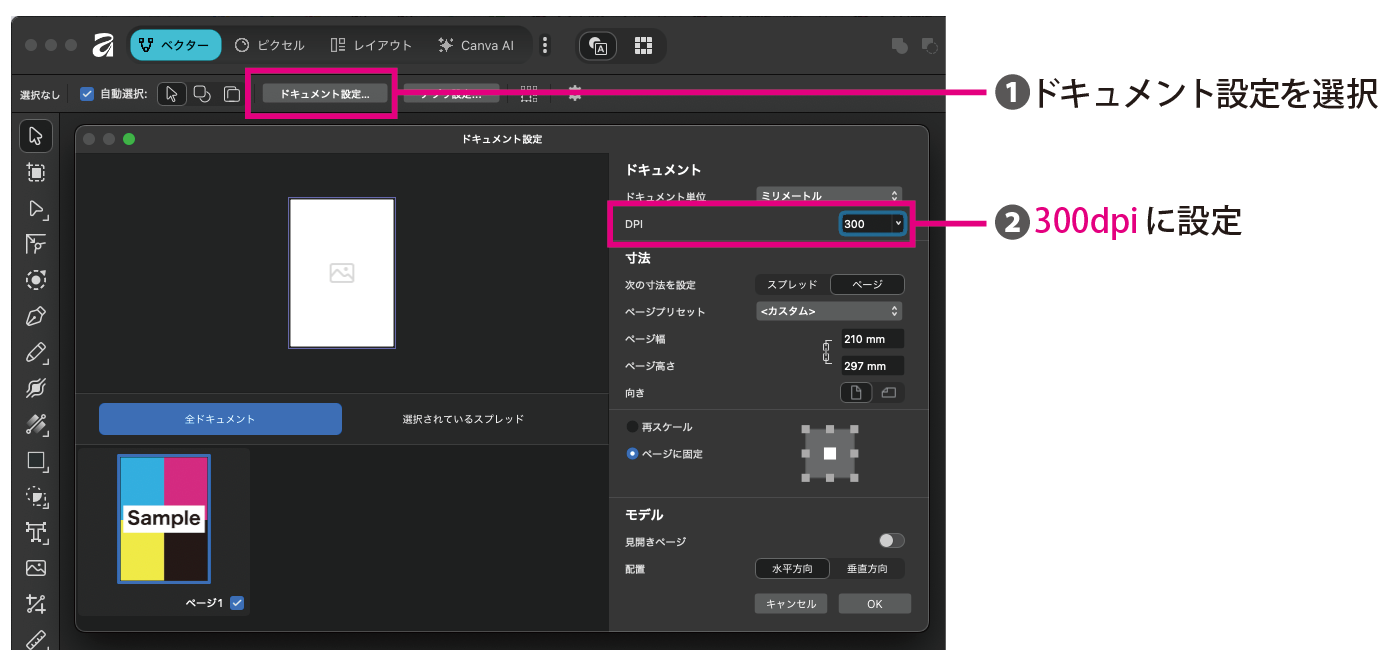Uncheck the 自動選択 checkbox
Screen dimensions: 1389x666
pyautogui.click(x=87, y=94)
